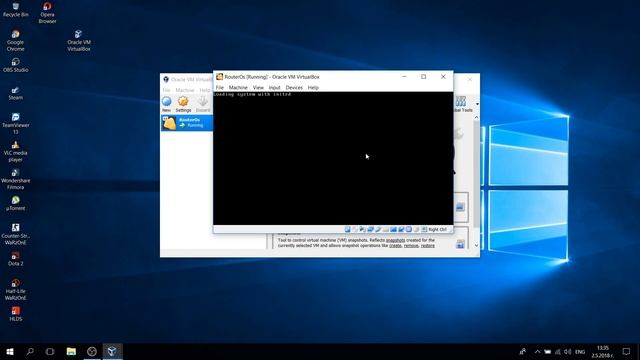Open the Action Center notifications icon
This screenshot has width=640, height=360.
[627, 351]
